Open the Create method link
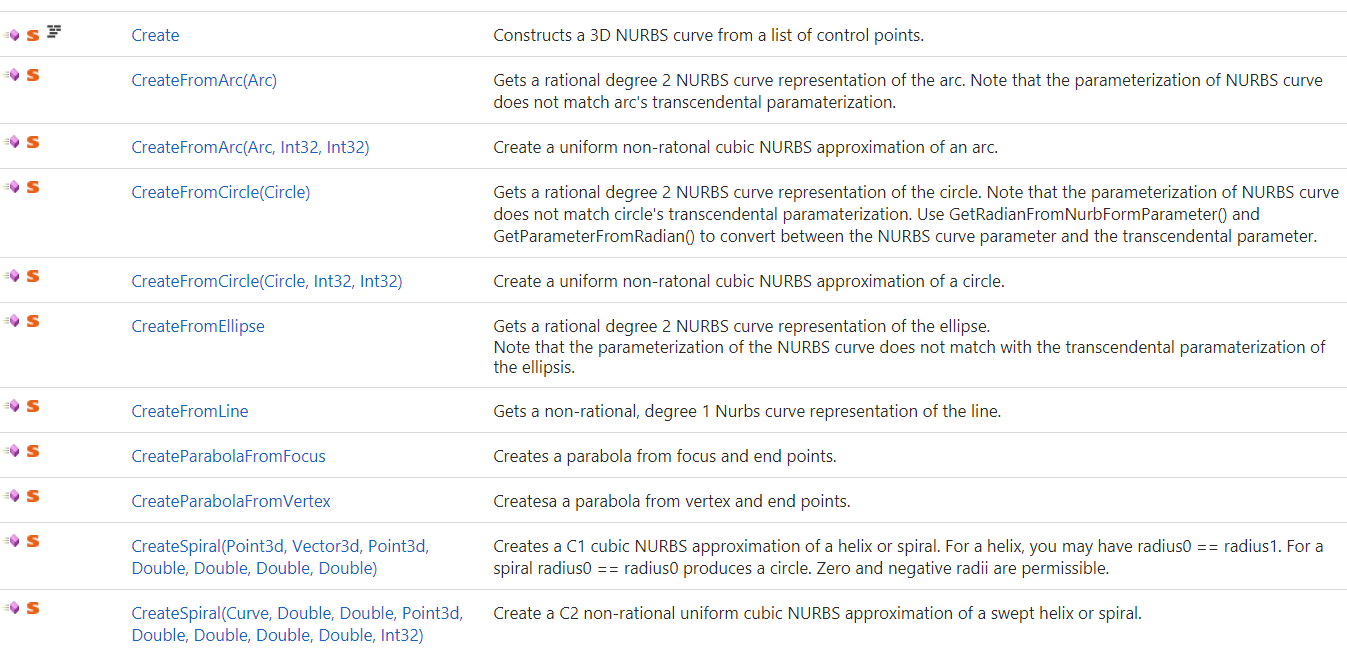Viewport: 1347px width, 651px height. 155,35
